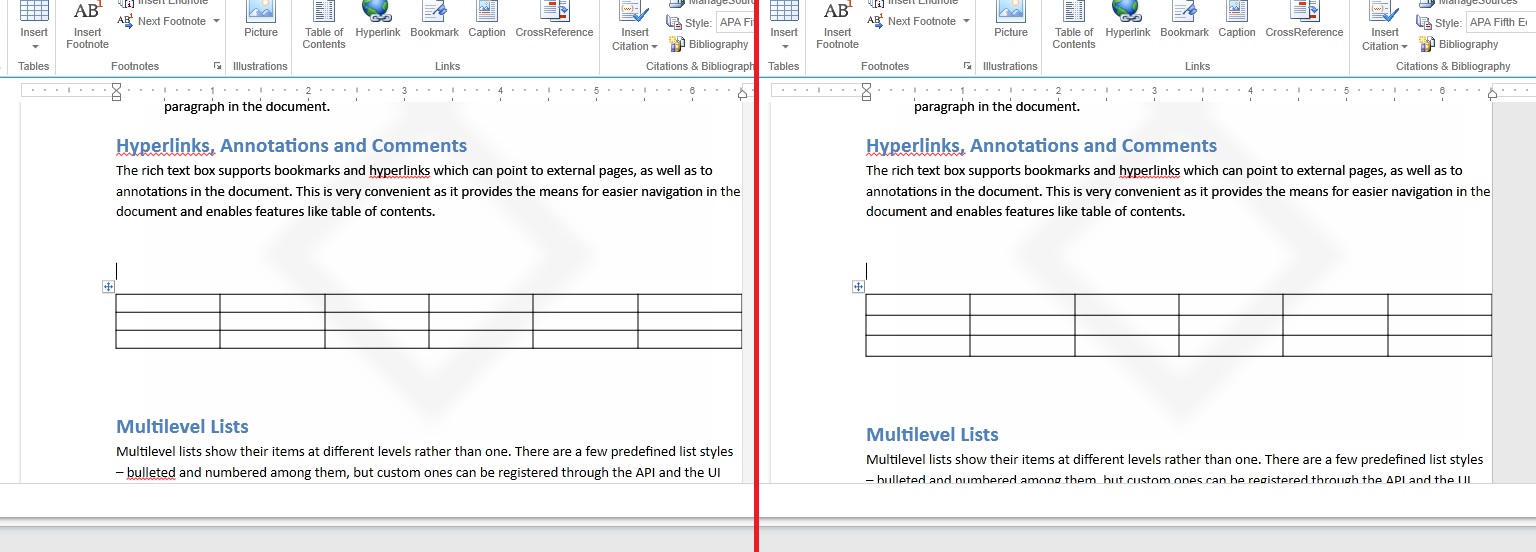Expand the Next Footnote dropdown arrow in left pane

[x=217, y=21]
